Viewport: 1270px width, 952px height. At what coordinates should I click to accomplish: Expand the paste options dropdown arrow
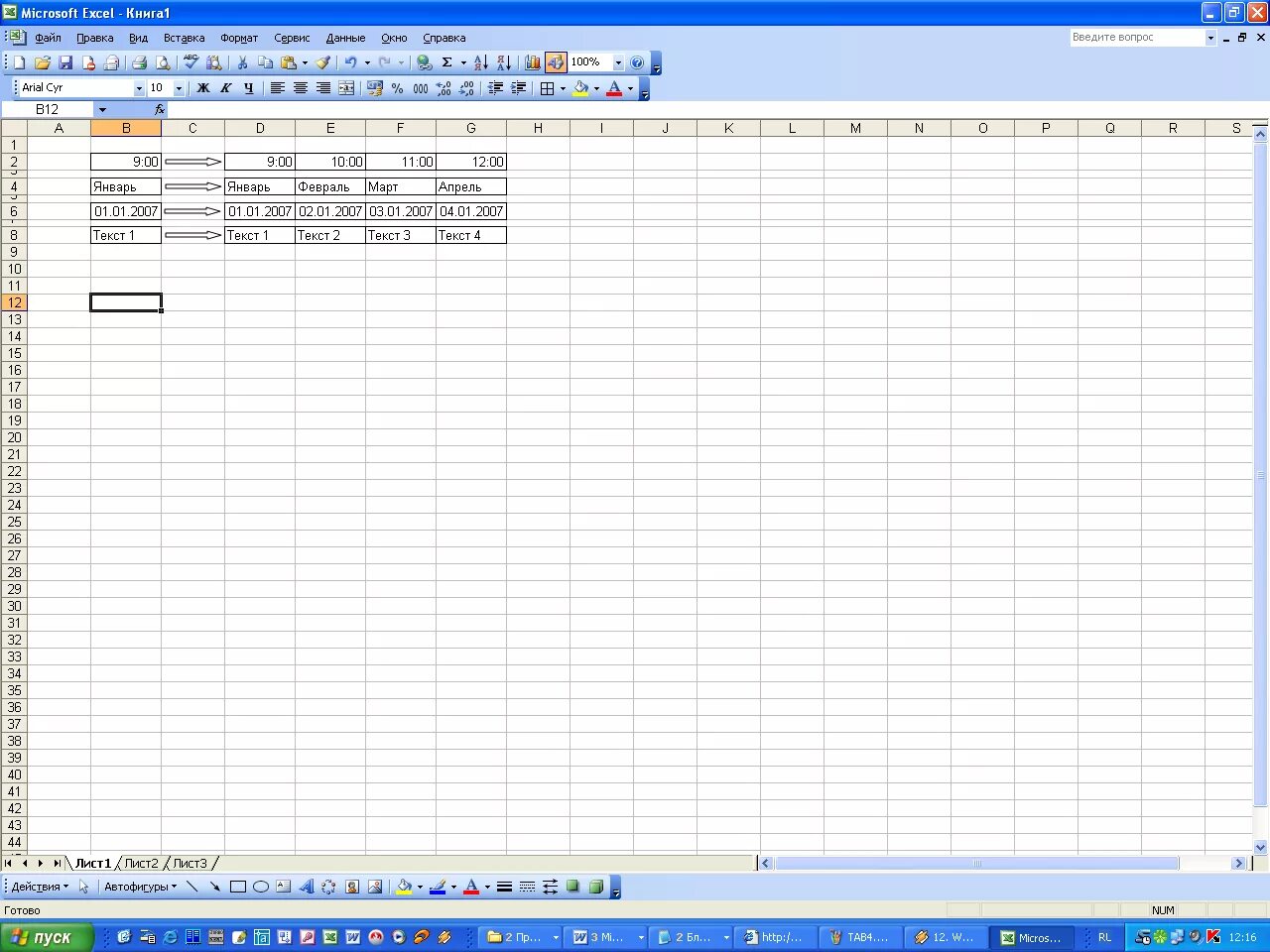click(305, 62)
